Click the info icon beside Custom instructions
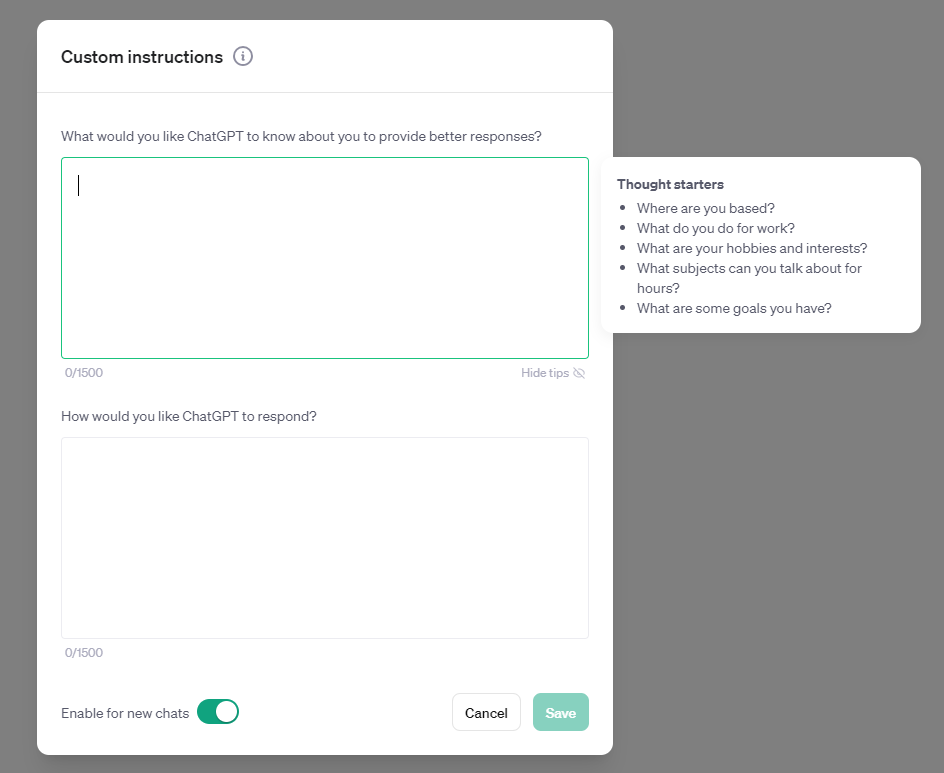This screenshot has width=944, height=773. [x=243, y=56]
